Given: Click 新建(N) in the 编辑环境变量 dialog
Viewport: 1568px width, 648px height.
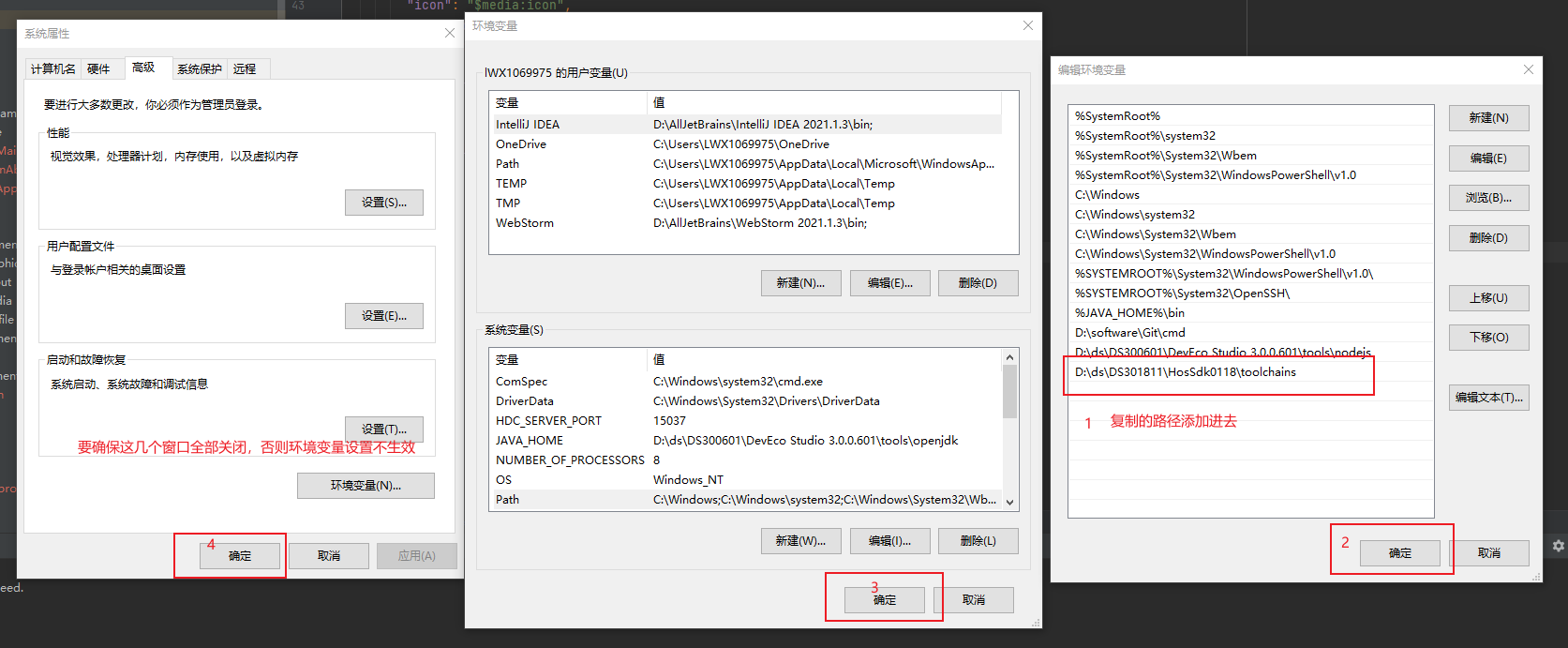Looking at the screenshot, I should coord(1488,118).
